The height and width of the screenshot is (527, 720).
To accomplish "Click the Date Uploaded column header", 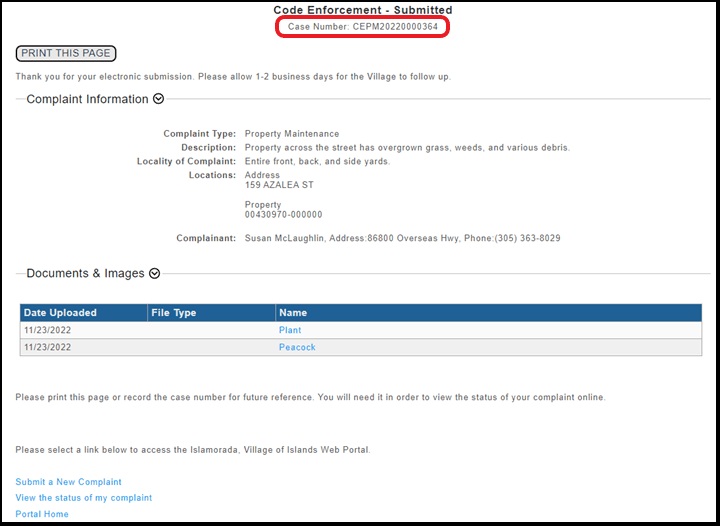I will coord(60,313).
